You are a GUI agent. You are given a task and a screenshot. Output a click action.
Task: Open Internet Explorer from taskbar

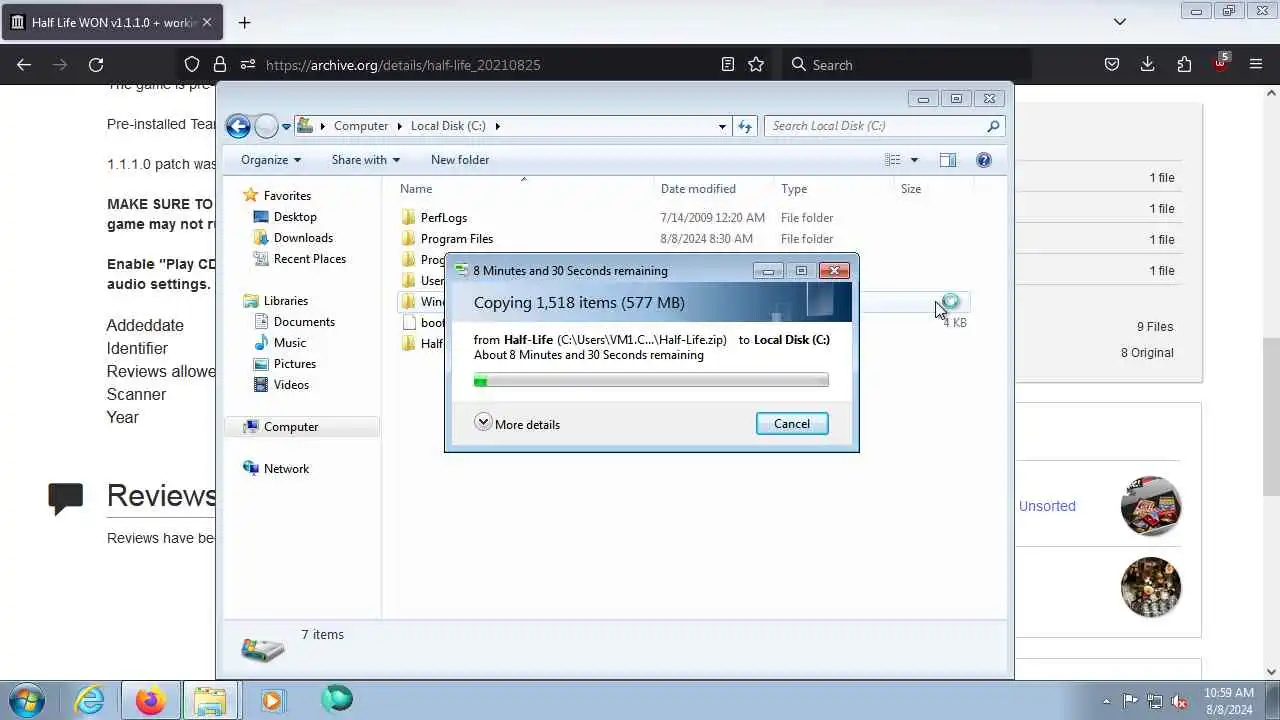pos(90,700)
